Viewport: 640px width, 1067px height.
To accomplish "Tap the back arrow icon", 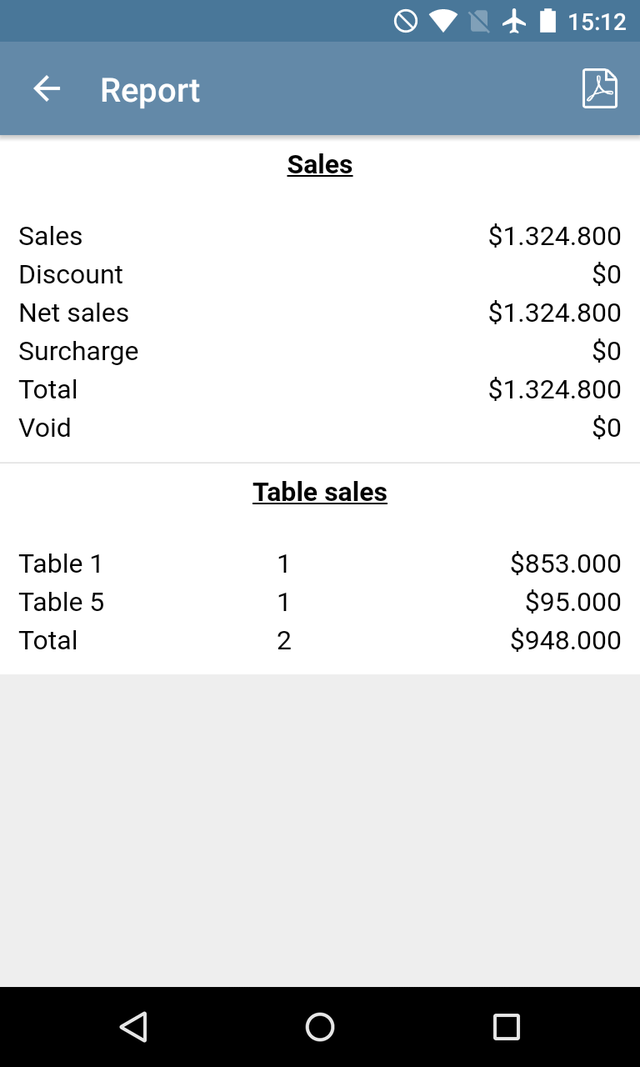I will [x=47, y=89].
